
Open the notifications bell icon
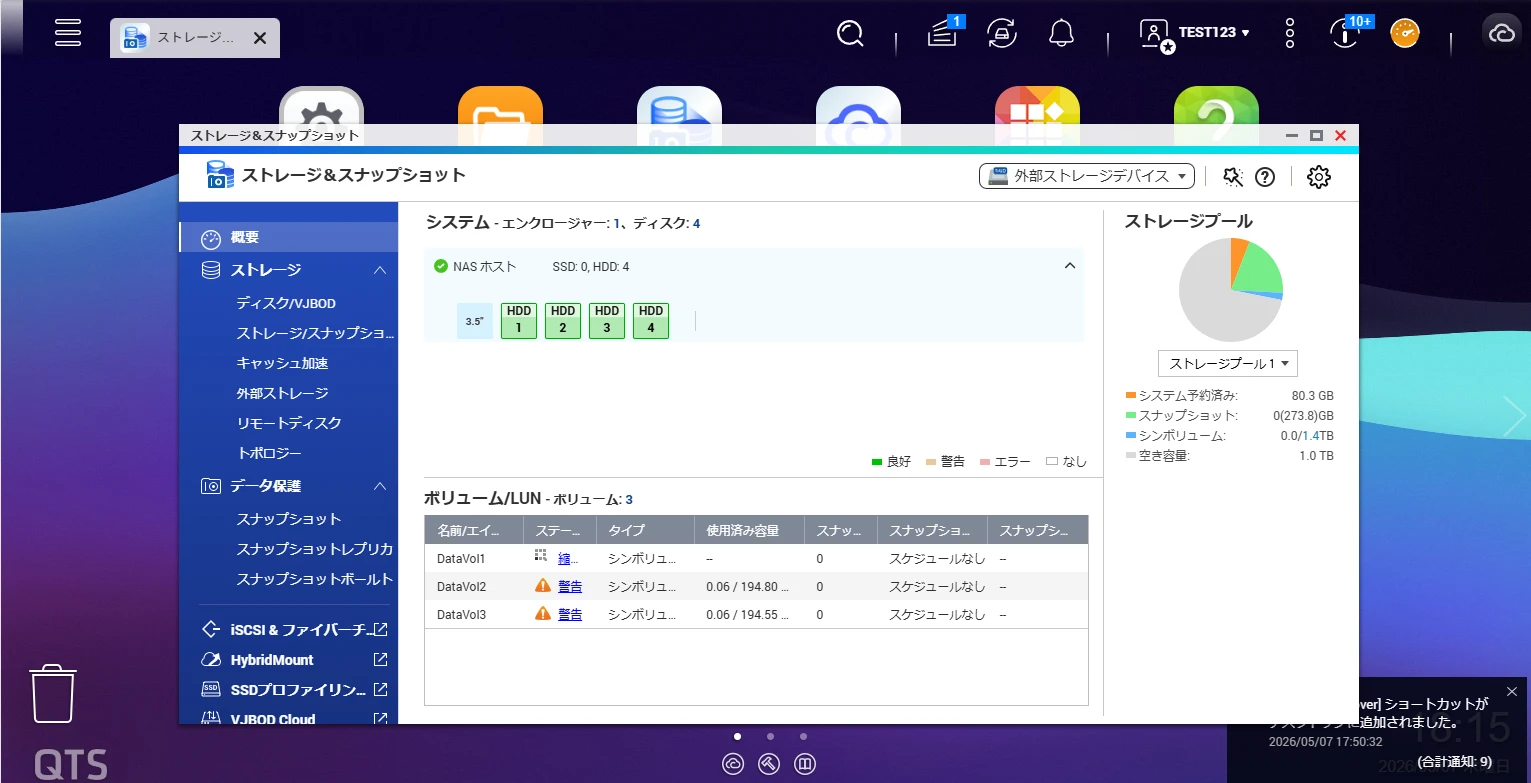(x=1061, y=34)
